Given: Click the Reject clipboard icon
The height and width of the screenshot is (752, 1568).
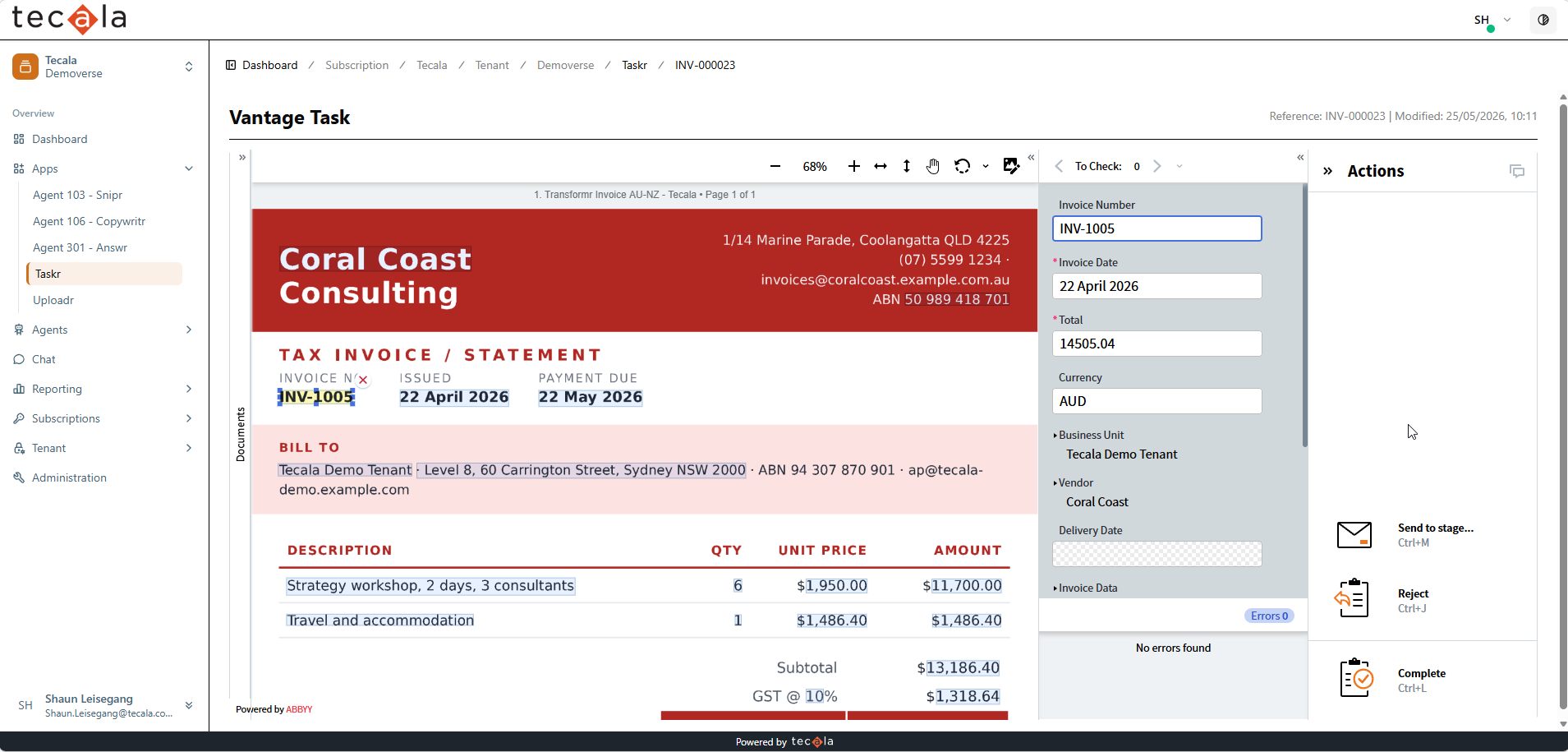Looking at the screenshot, I should (1353, 598).
